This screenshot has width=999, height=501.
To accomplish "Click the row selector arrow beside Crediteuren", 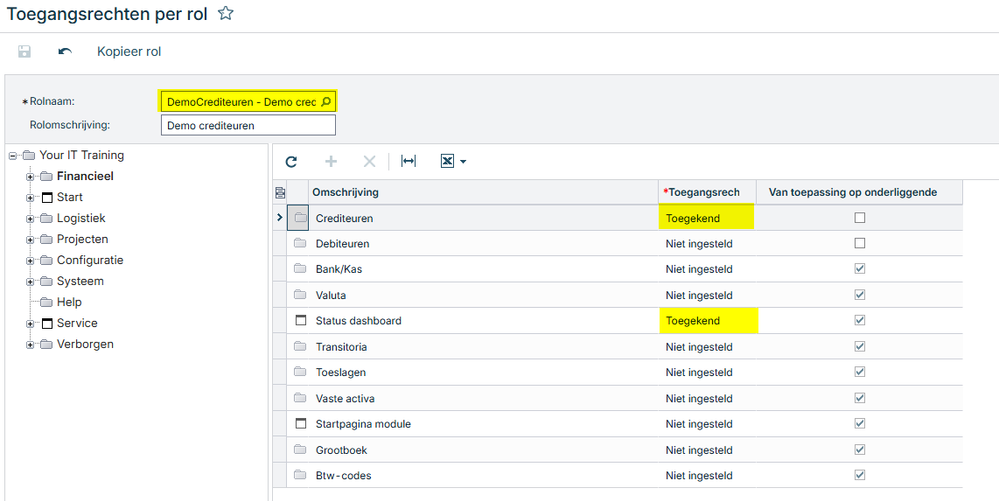I will [279, 218].
